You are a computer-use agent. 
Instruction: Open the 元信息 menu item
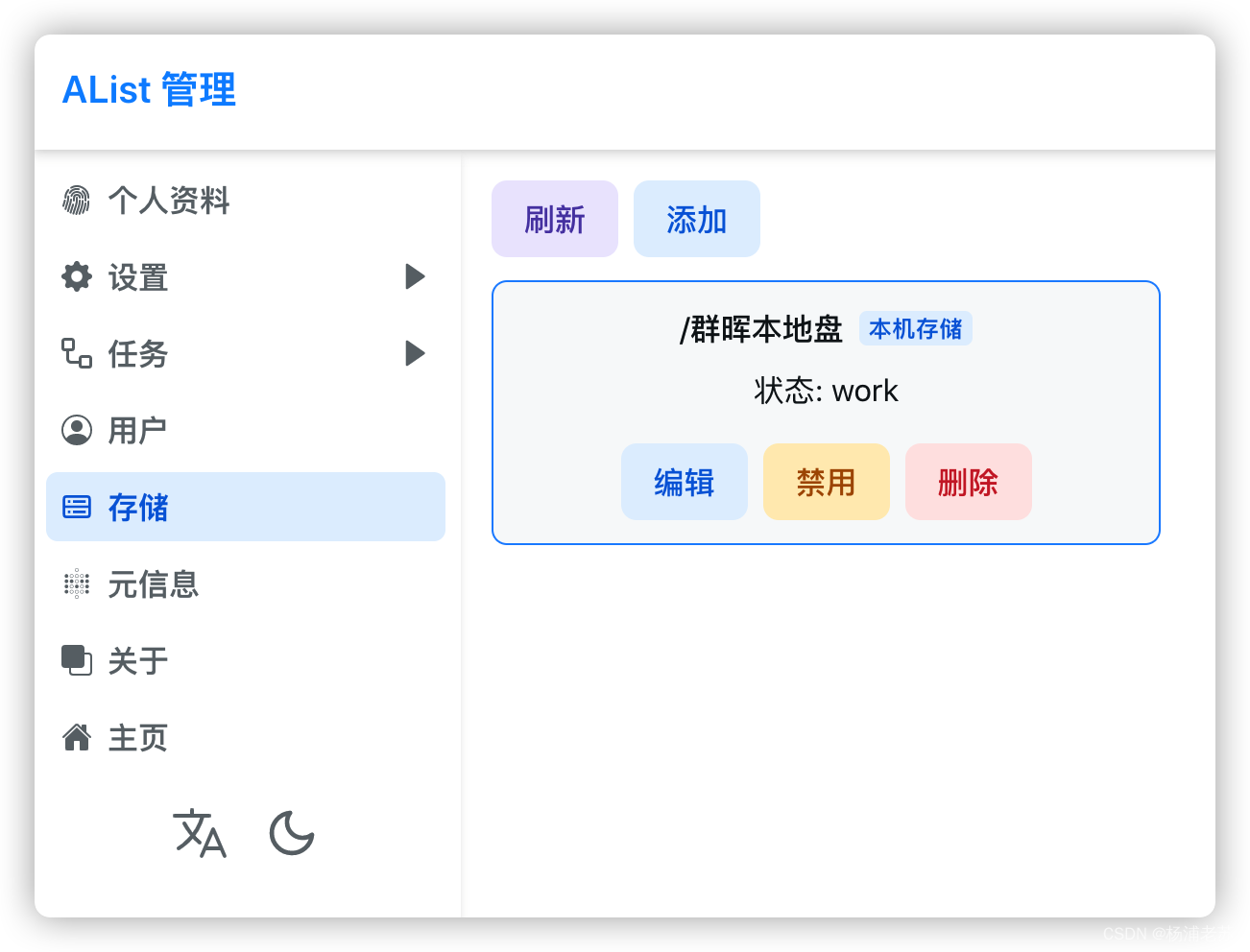(246, 583)
